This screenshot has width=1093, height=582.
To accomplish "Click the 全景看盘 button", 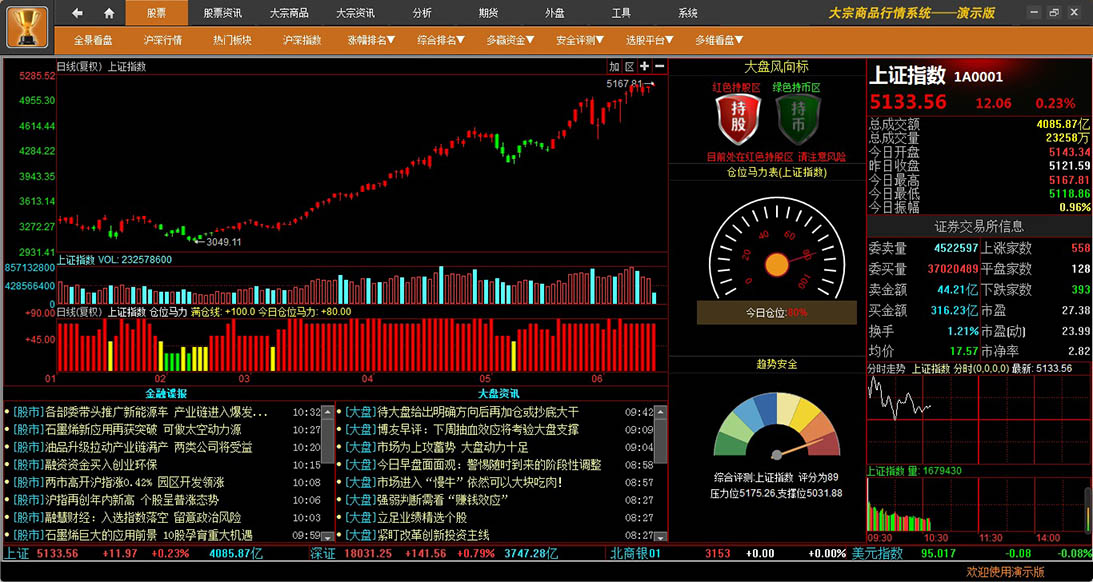I will pos(93,40).
